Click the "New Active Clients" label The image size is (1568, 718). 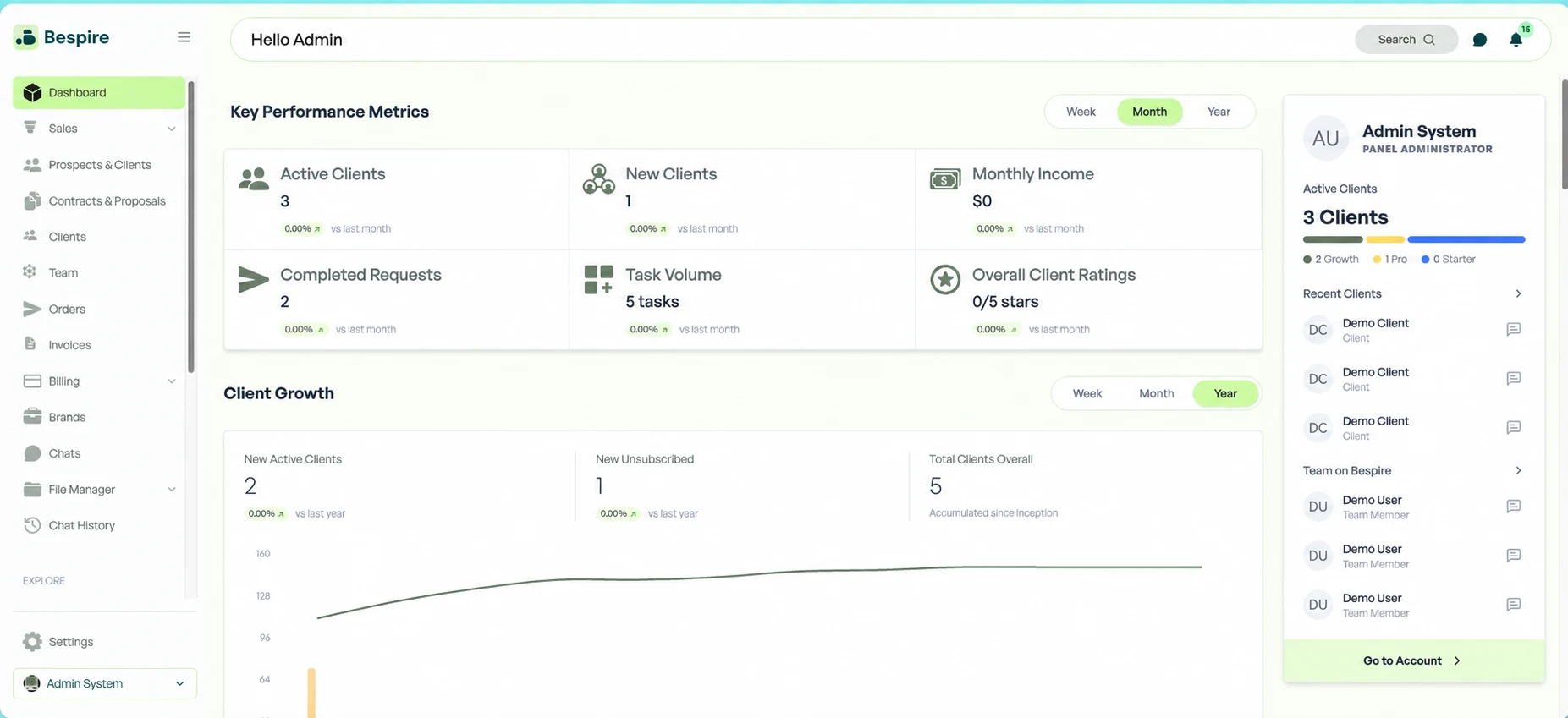(293, 459)
